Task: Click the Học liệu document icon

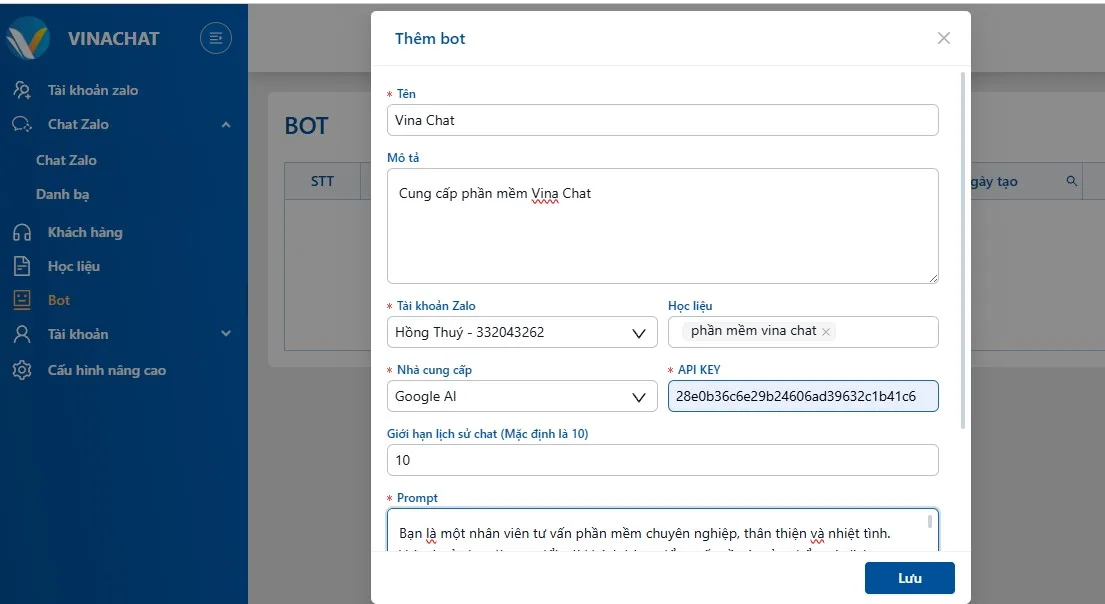Action: [21, 266]
